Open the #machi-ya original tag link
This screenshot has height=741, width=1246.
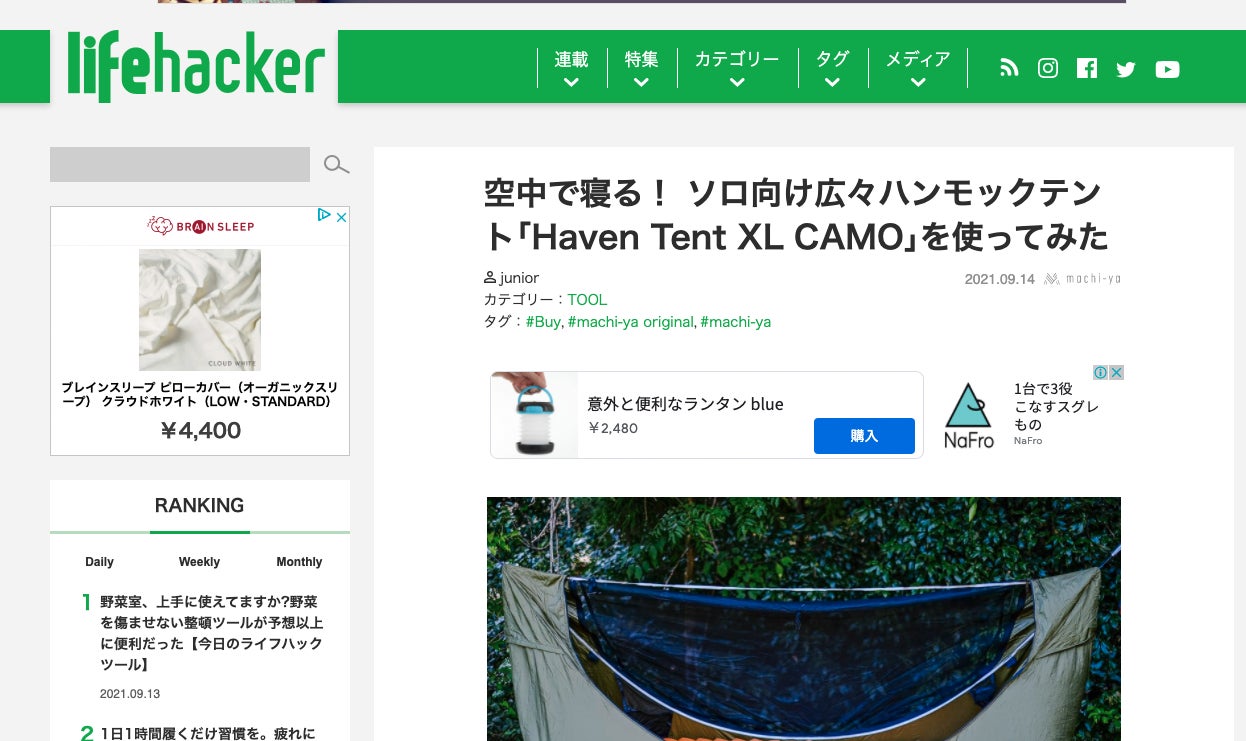coord(630,322)
